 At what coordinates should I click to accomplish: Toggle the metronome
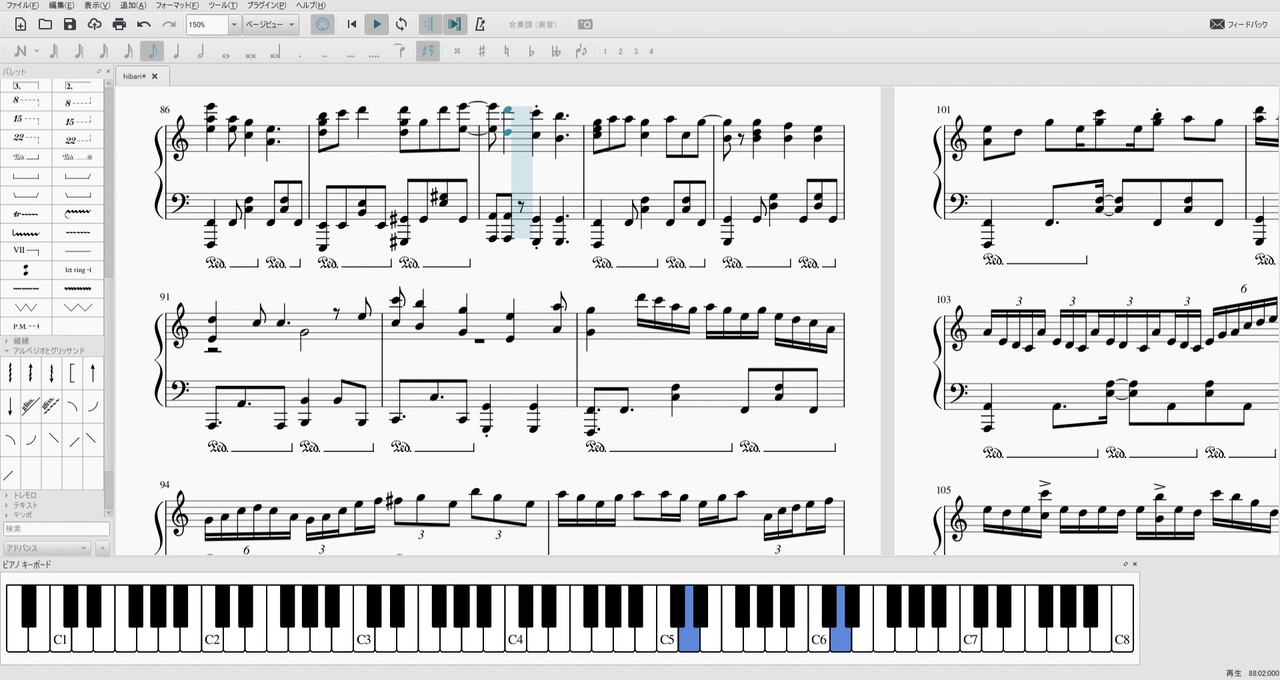coord(481,24)
